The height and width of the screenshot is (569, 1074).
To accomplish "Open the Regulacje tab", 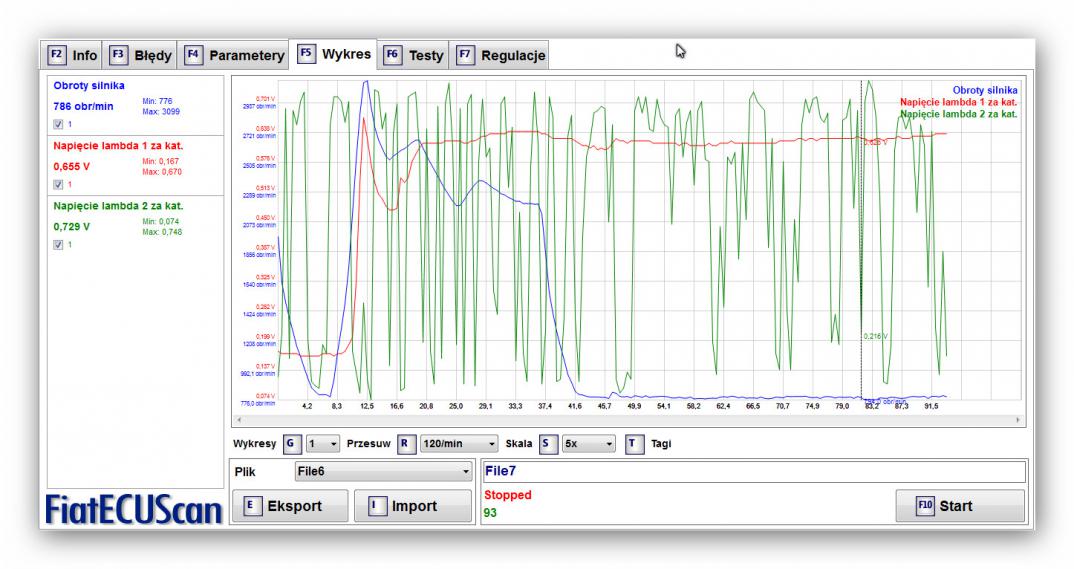I will click(501, 55).
